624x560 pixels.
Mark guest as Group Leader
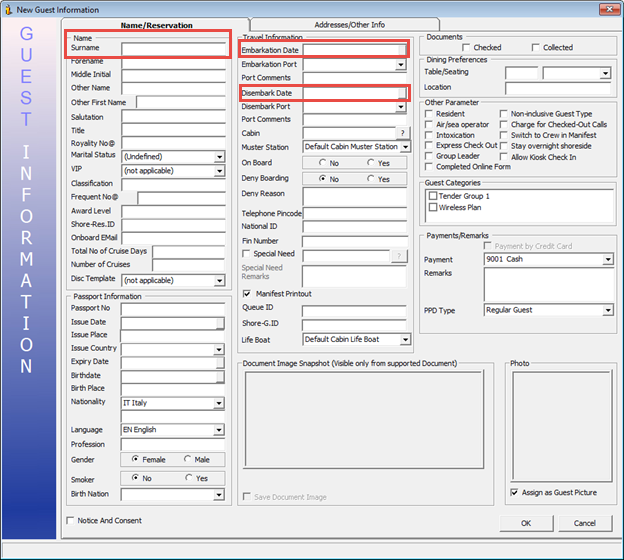pyautogui.click(x=429, y=156)
